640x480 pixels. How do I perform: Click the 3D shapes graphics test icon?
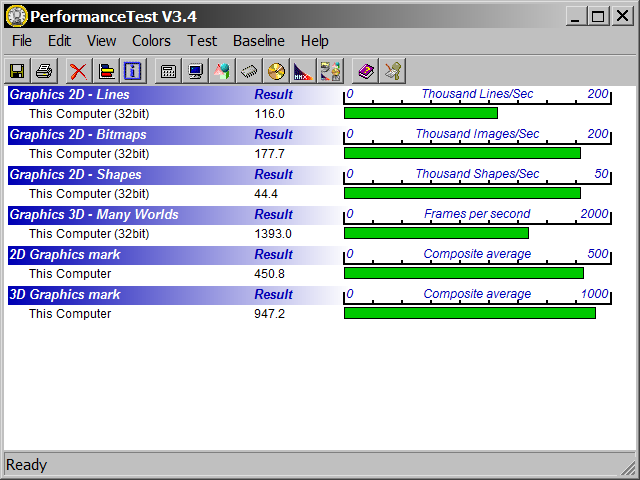(x=222, y=71)
